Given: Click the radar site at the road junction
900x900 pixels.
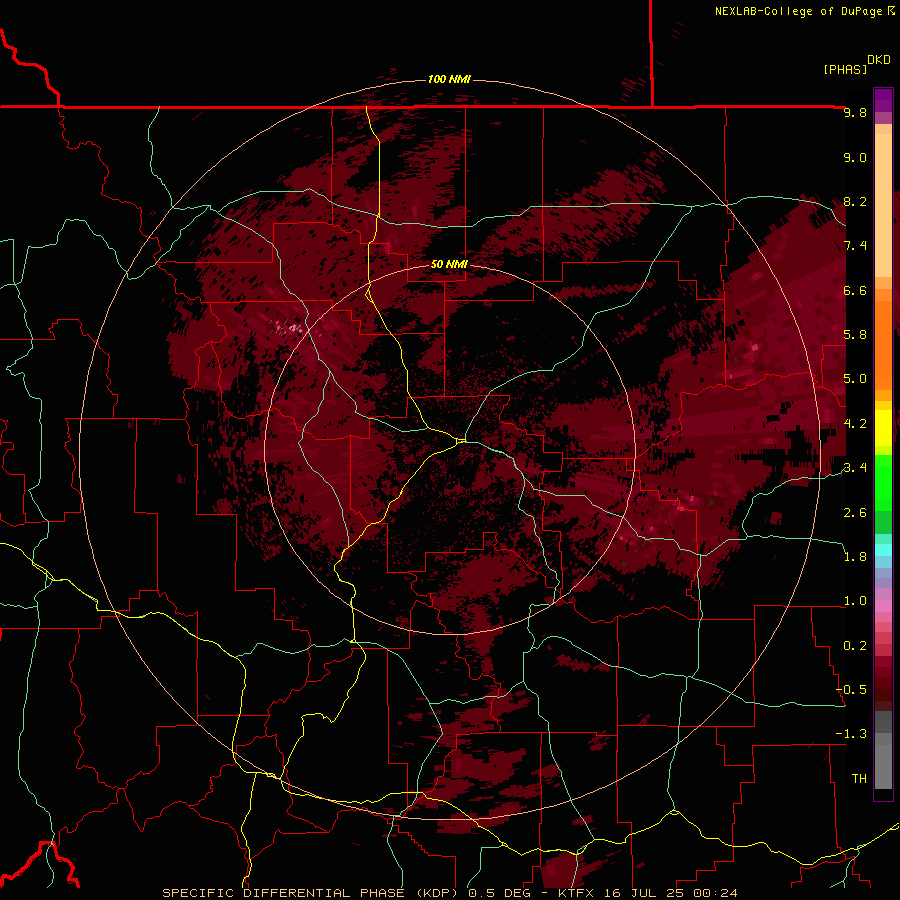Looking at the screenshot, I should [461, 441].
